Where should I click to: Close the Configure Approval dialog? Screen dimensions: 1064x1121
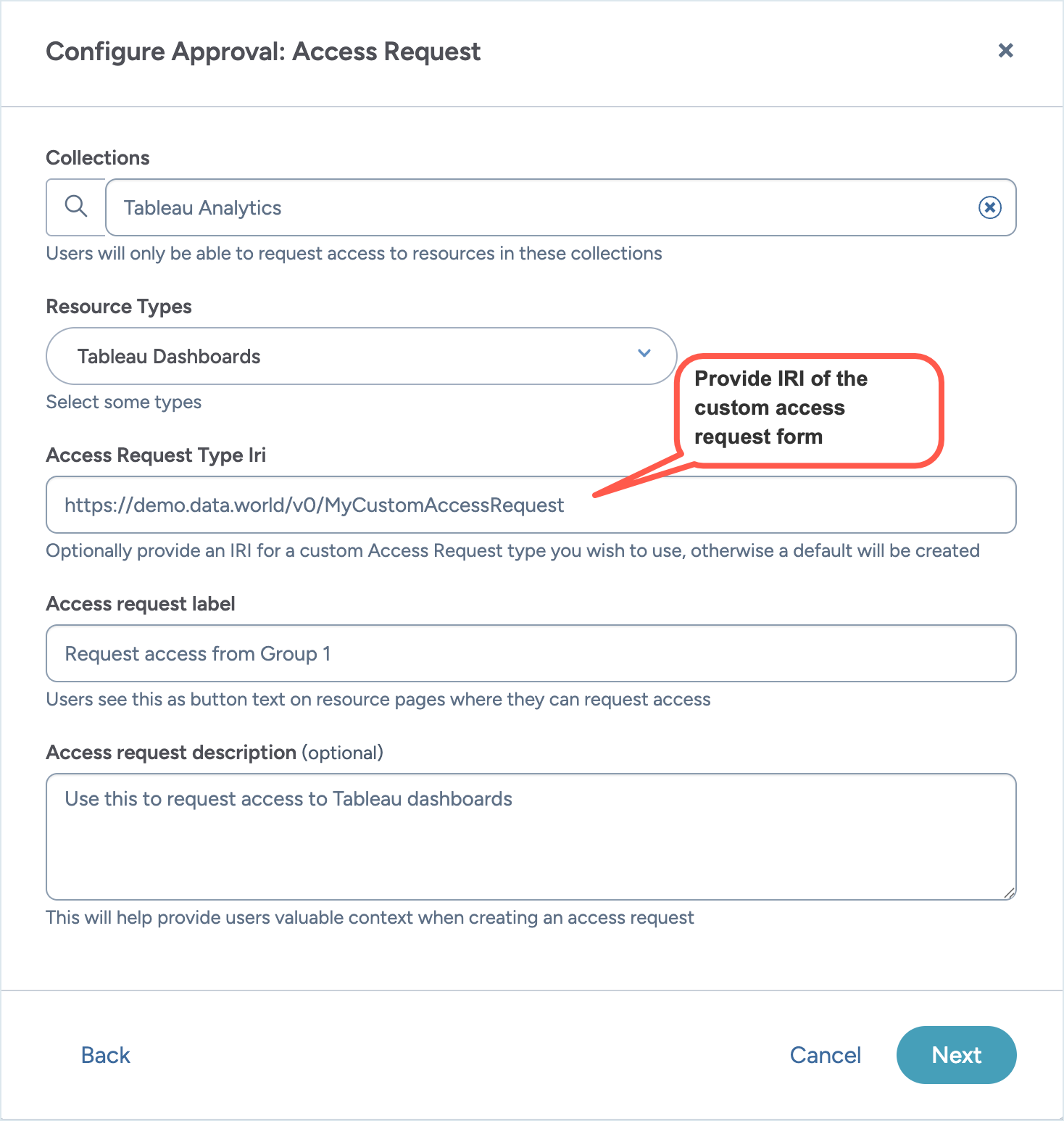coord(1006,51)
